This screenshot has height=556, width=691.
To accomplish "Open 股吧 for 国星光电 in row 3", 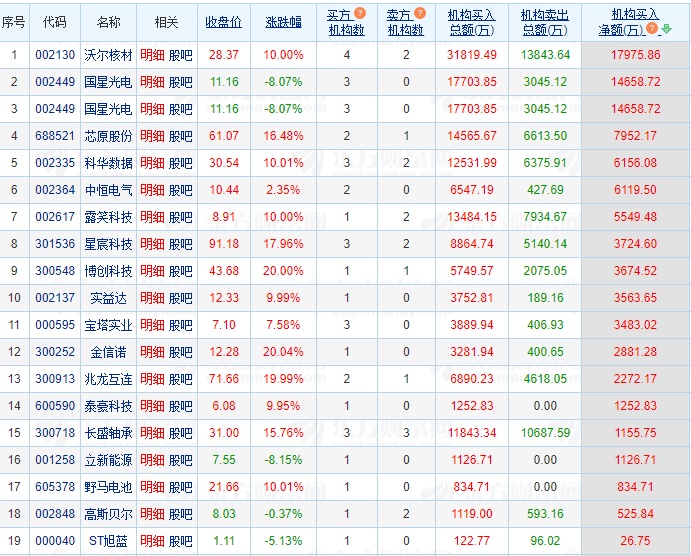I will [181, 109].
